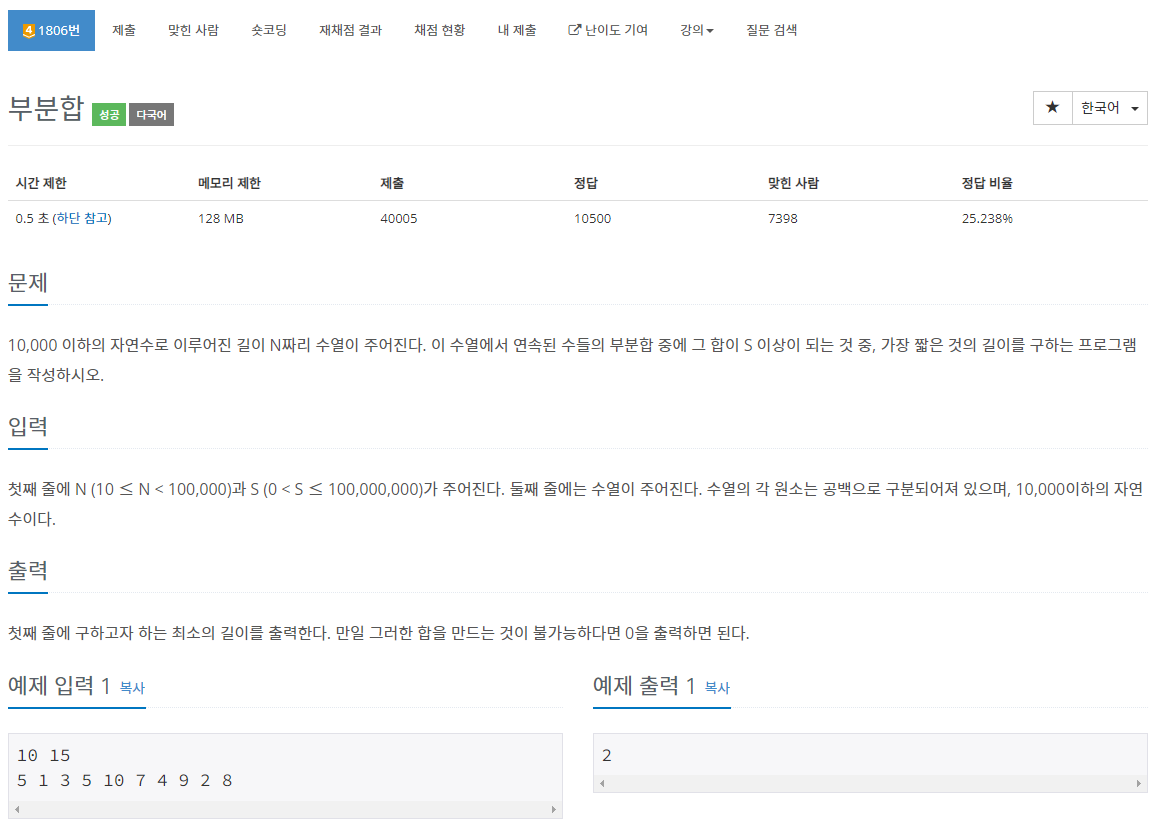Screen dimensions: 1162x832
Task: Click left scroll arrow of example input box
Action: [17, 810]
